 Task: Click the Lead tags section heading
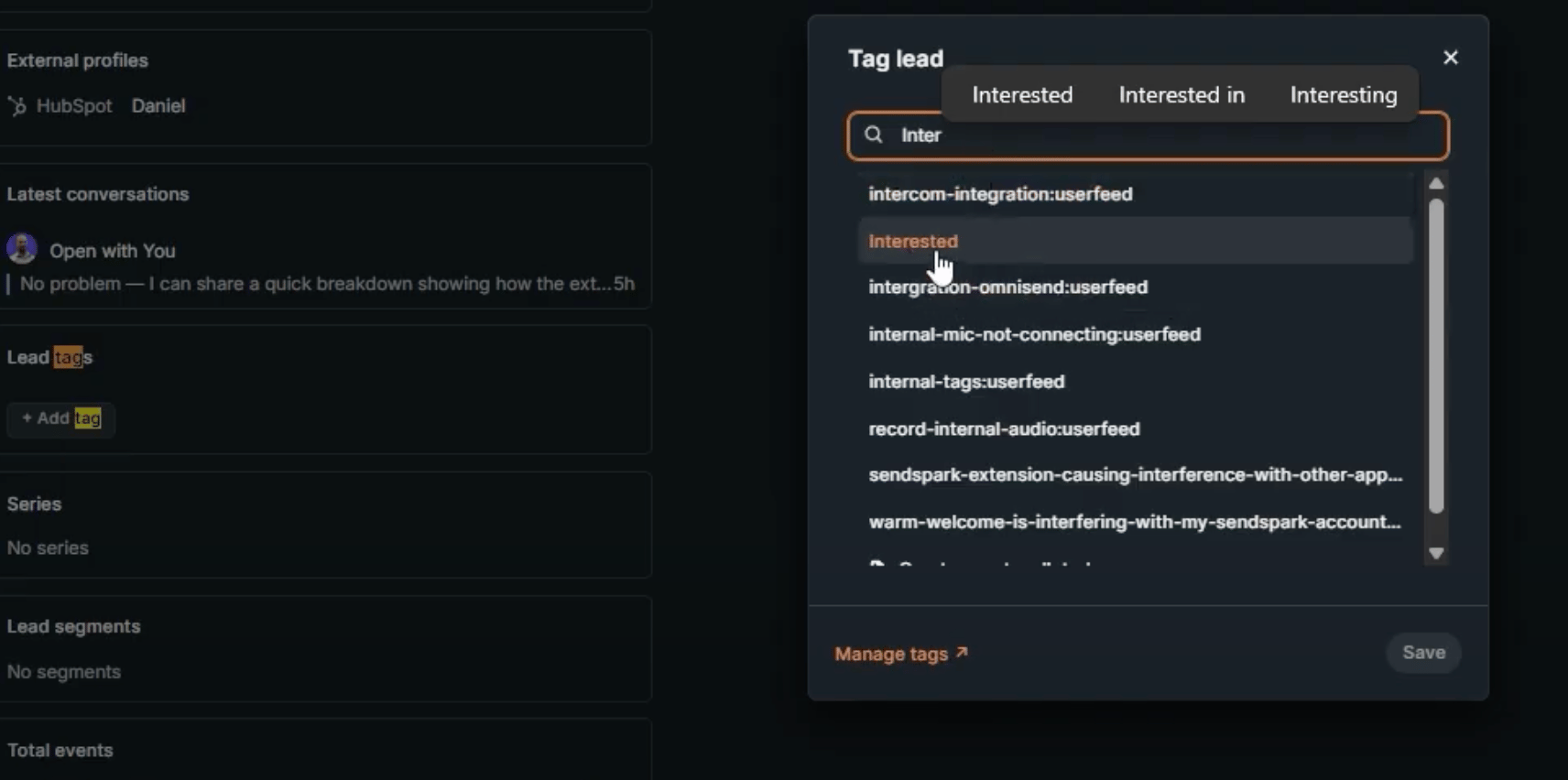point(49,357)
